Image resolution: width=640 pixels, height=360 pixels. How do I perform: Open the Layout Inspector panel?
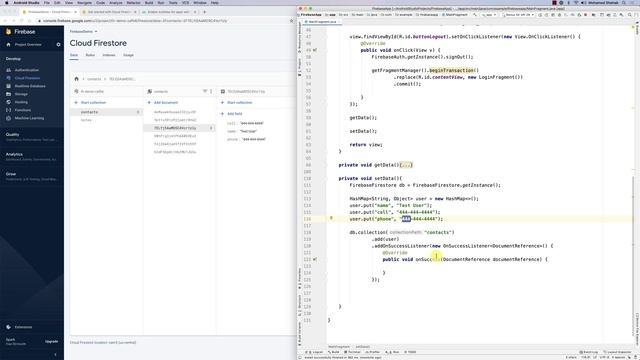(x=617, y=352)
